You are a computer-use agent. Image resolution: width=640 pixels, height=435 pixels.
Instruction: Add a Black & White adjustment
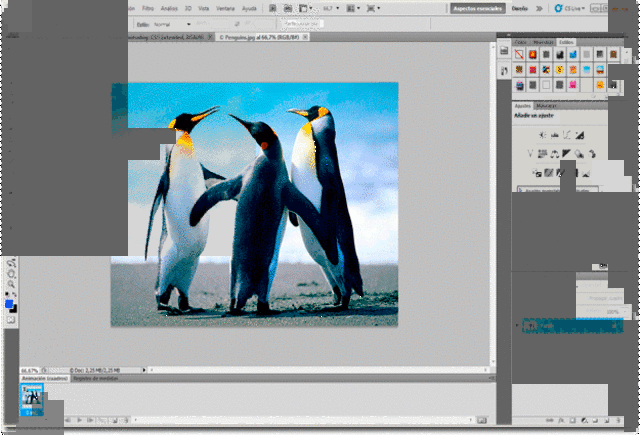pyautogui.click(x=567, y=154)
